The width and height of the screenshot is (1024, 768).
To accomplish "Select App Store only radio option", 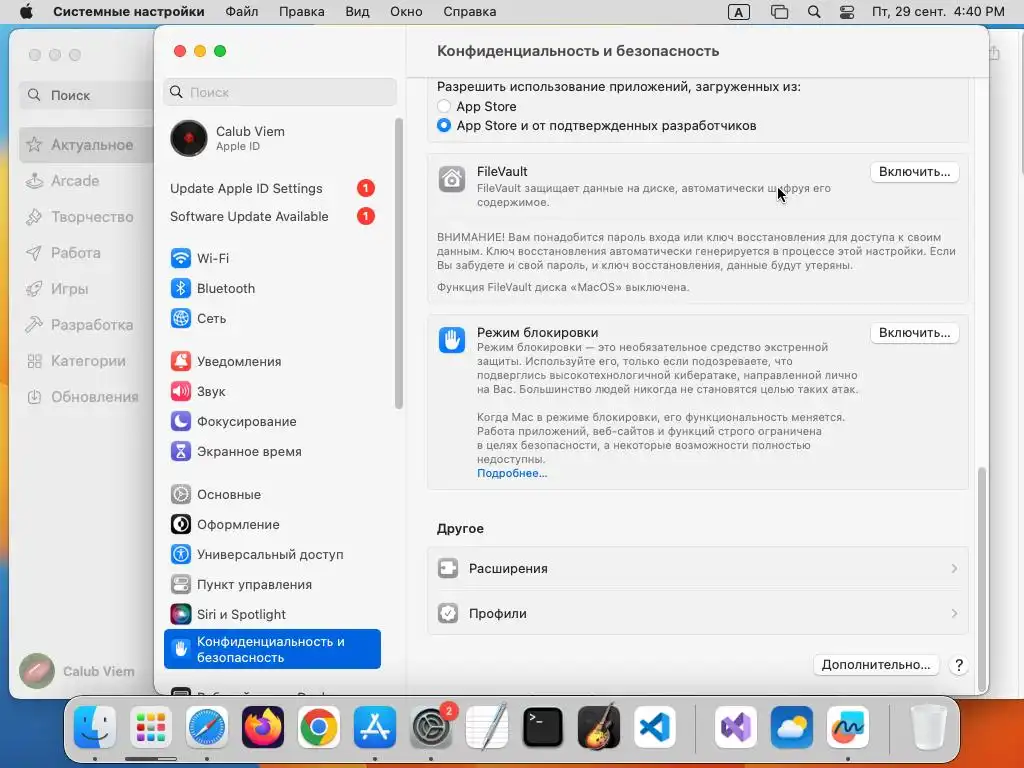I will (444, 106).
